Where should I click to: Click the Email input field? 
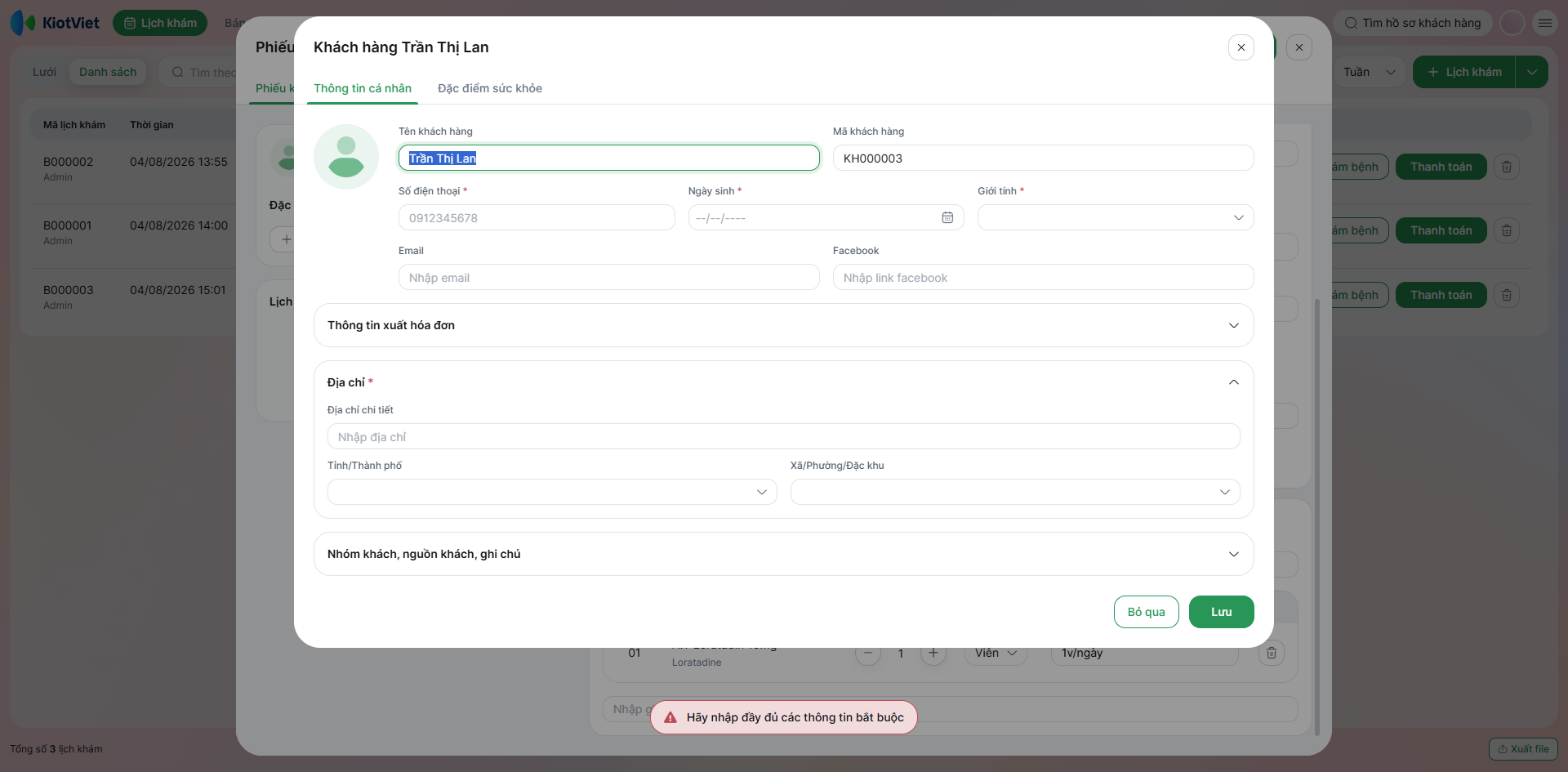pyautogui.click(x=608, y=277)
